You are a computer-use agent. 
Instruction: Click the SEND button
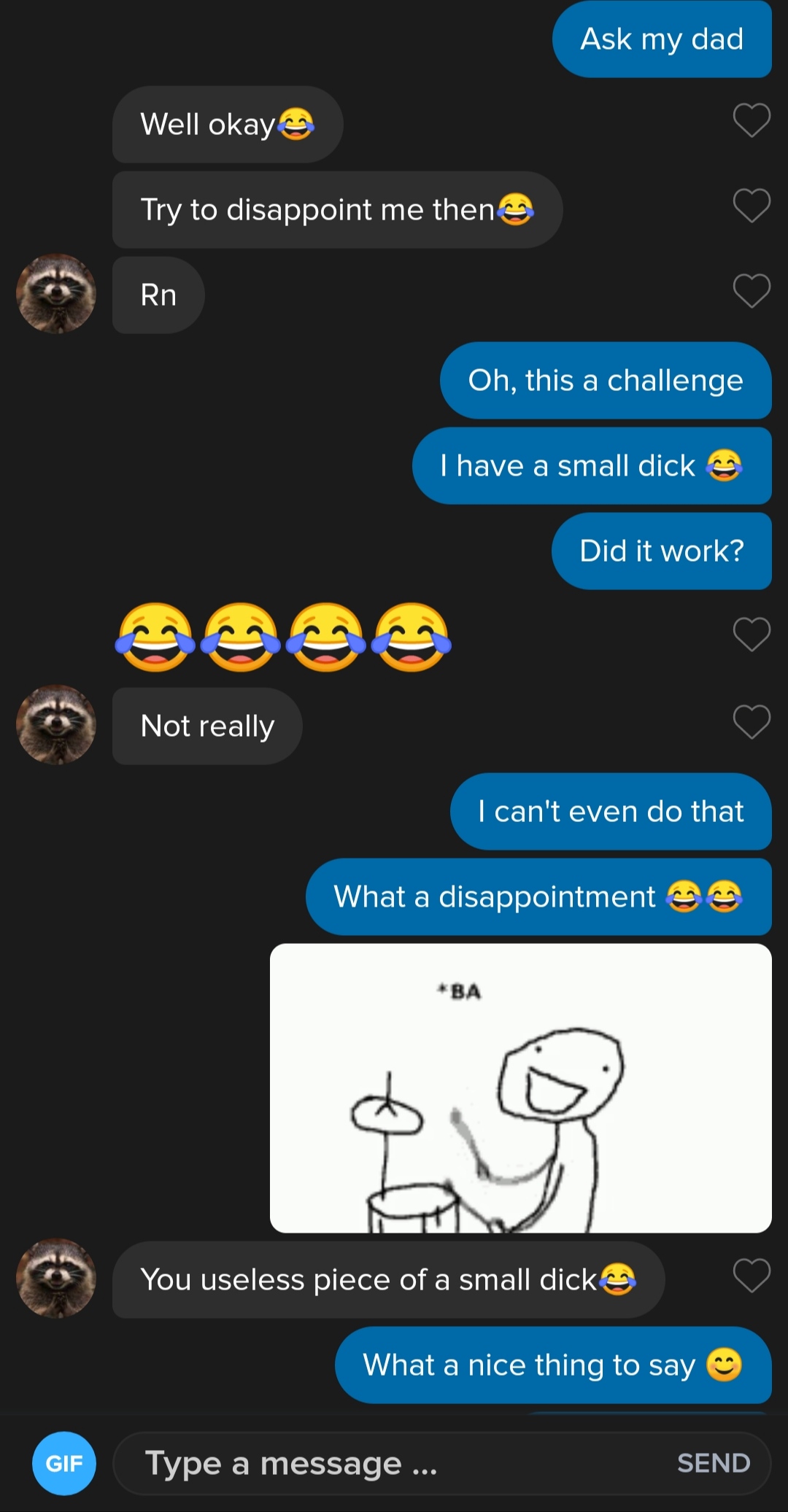(714, 1463)
